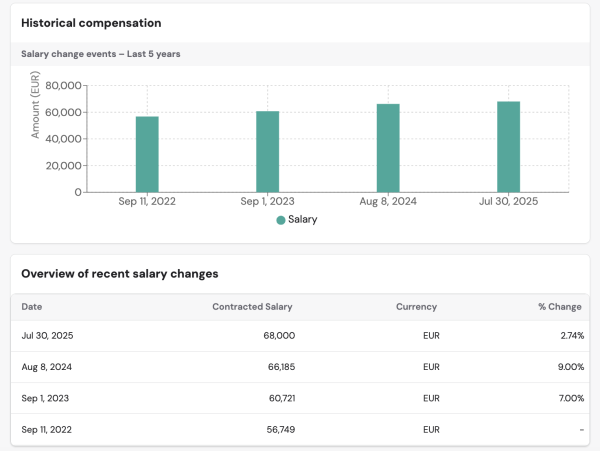Screen dimensions: 600x451
Task: Select the Aug 8, 2024 table row date
Action: (45, 367)
